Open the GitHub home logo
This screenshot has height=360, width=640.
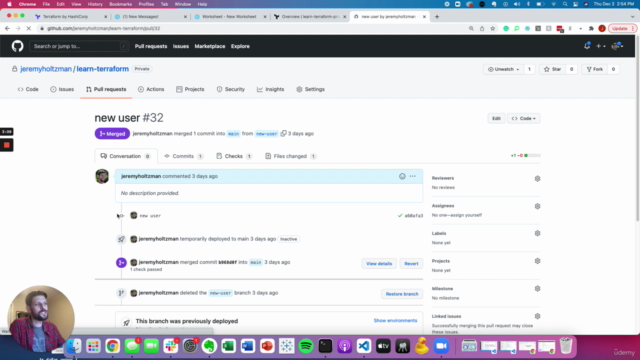18,46
